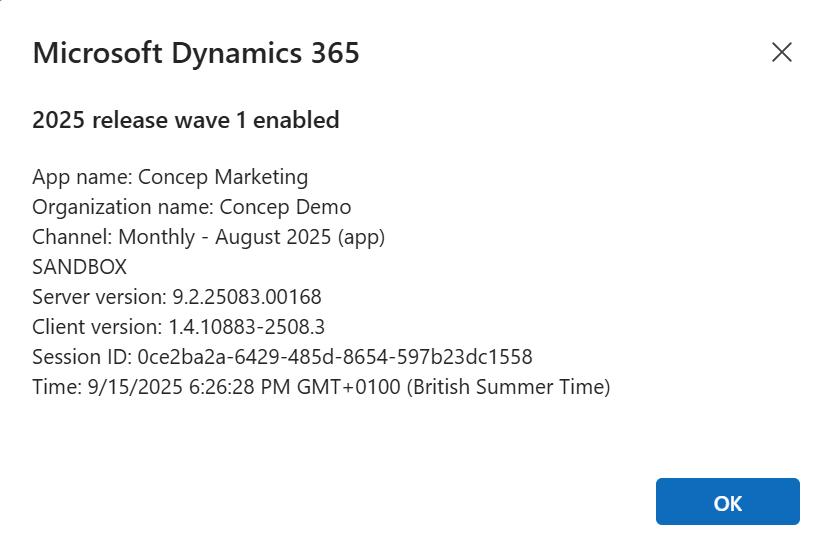Click the Microsoft Dynamics 365 dialog title
826x553 pixels.
point(196,53)
